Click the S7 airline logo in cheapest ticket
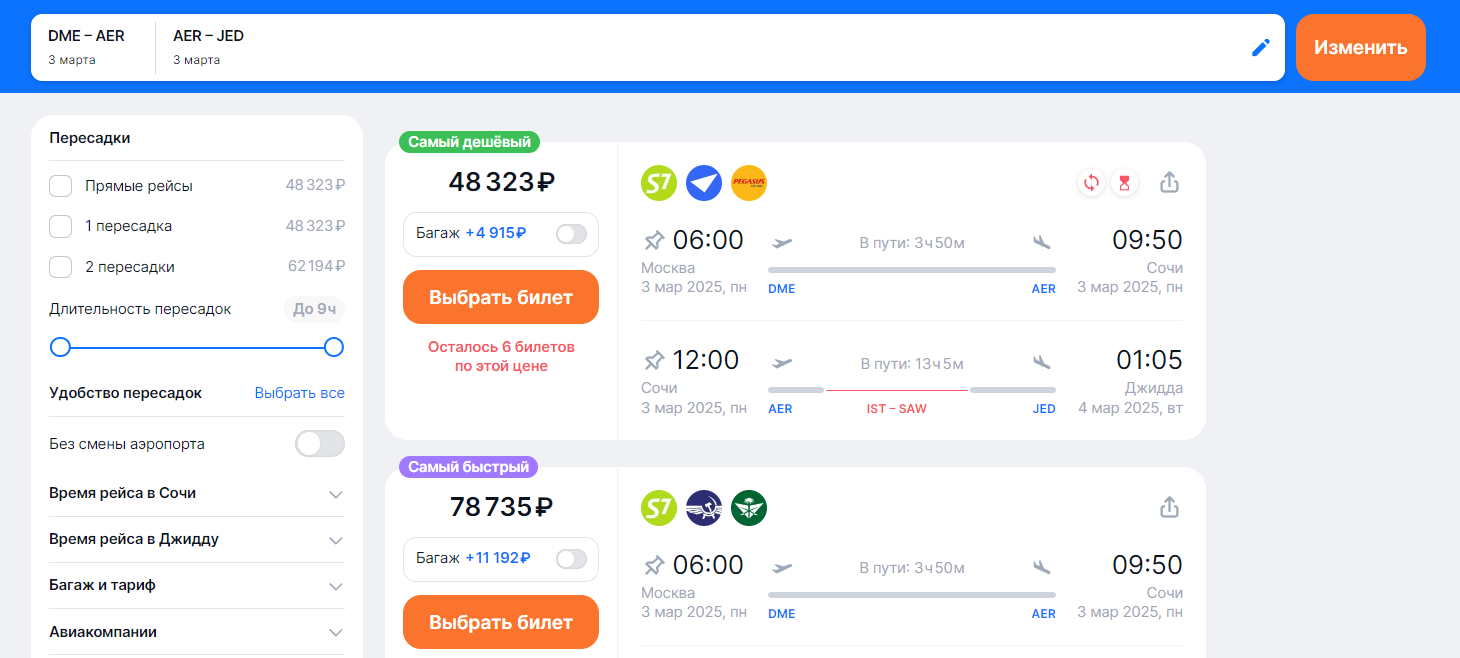1460x658 pixels. (x=659, y=183)
